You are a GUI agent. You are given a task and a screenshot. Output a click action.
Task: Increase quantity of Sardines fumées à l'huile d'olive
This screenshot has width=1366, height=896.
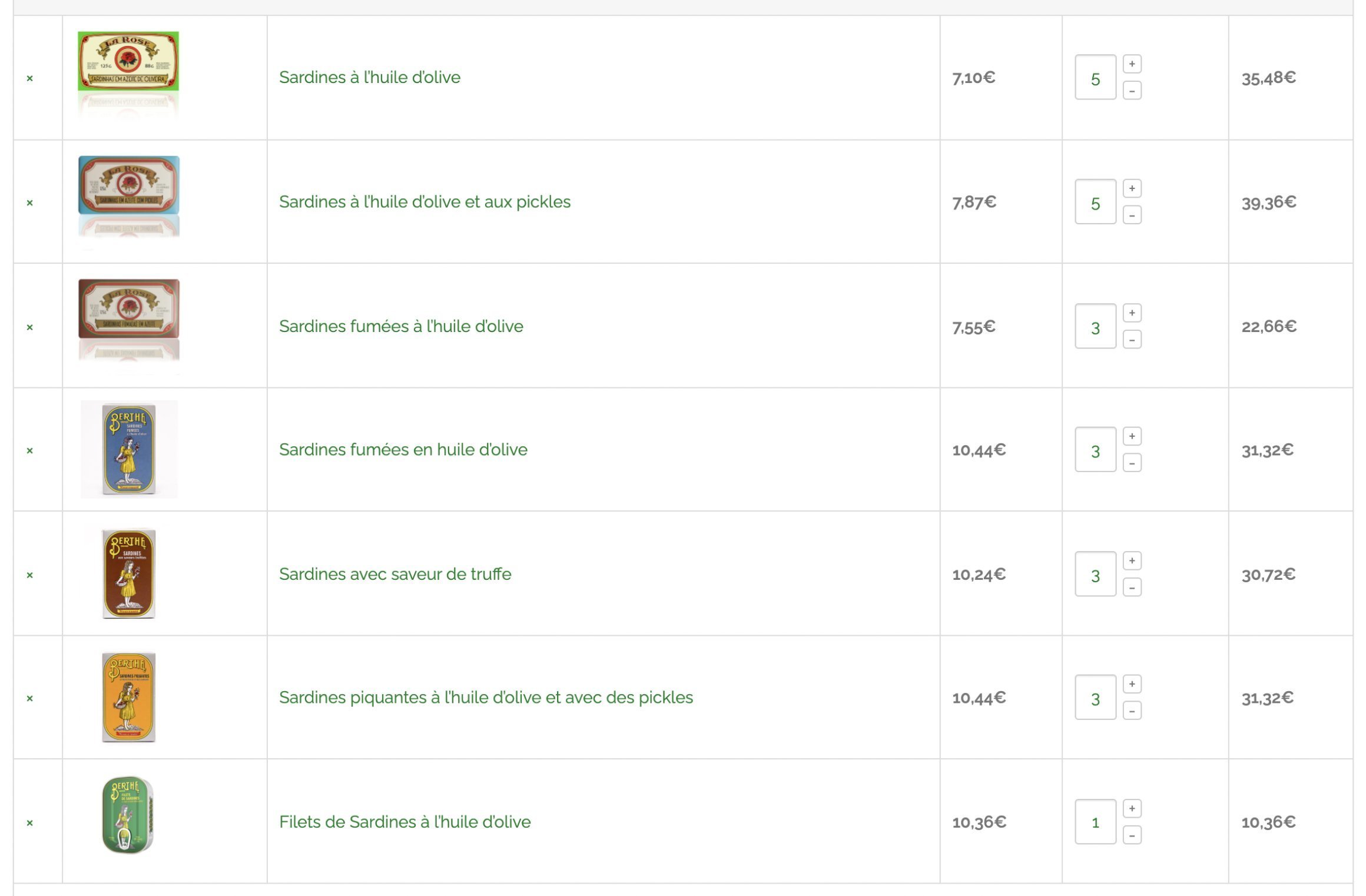click(1132, 313)
